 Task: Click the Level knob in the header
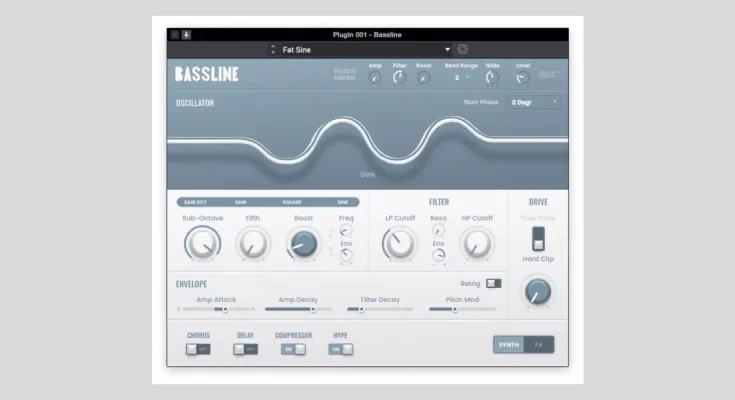(523, 77)
